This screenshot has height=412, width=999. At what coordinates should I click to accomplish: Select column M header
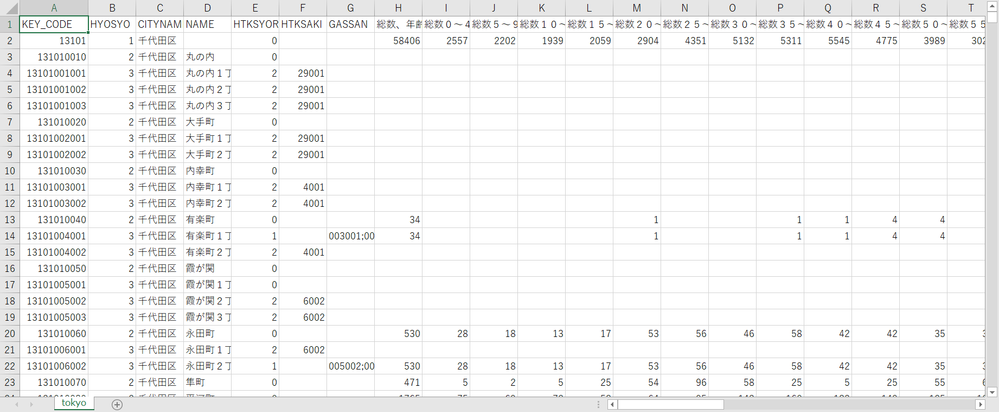637,8
